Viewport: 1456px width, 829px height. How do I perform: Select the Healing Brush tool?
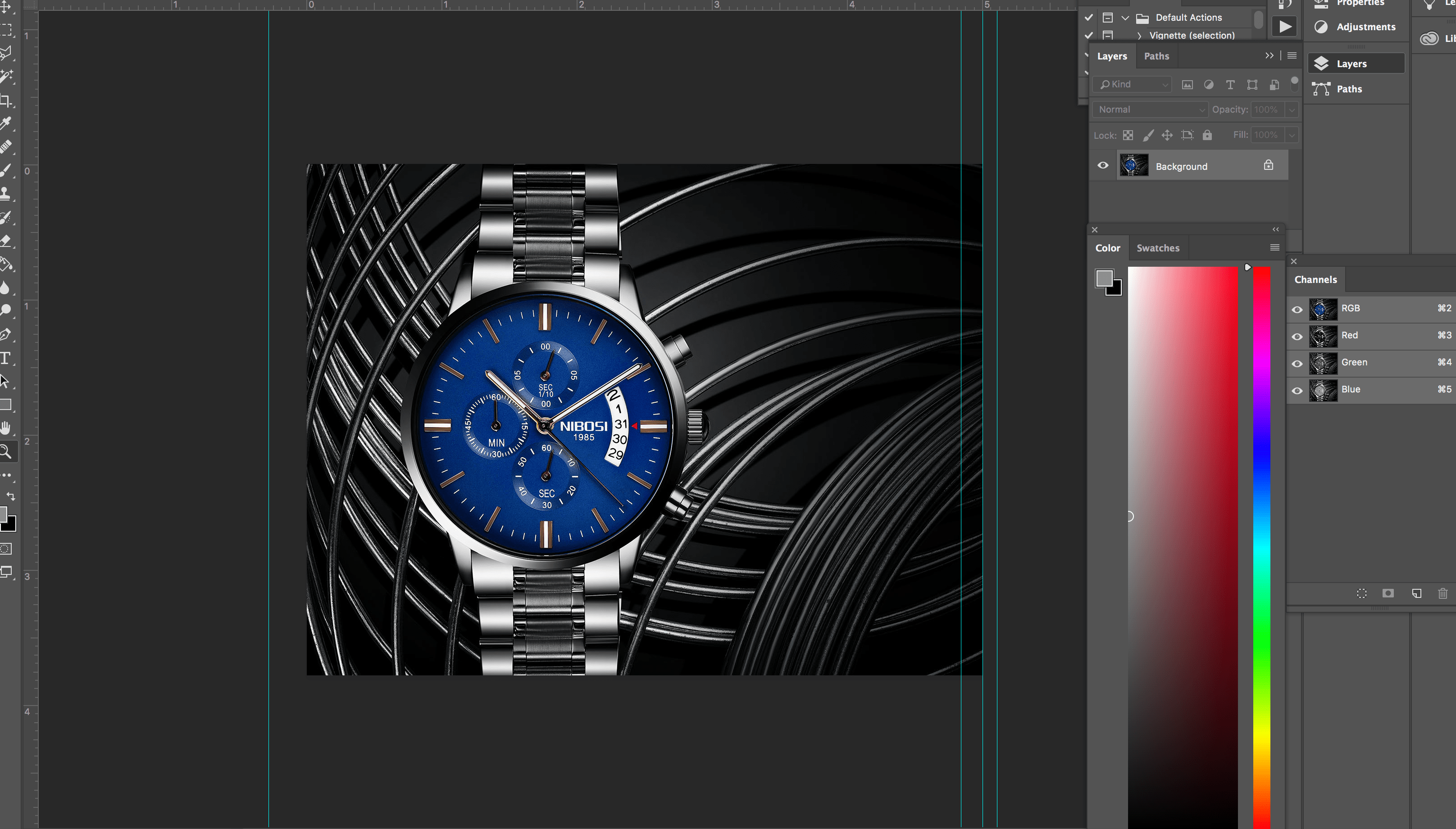point(6,147)
